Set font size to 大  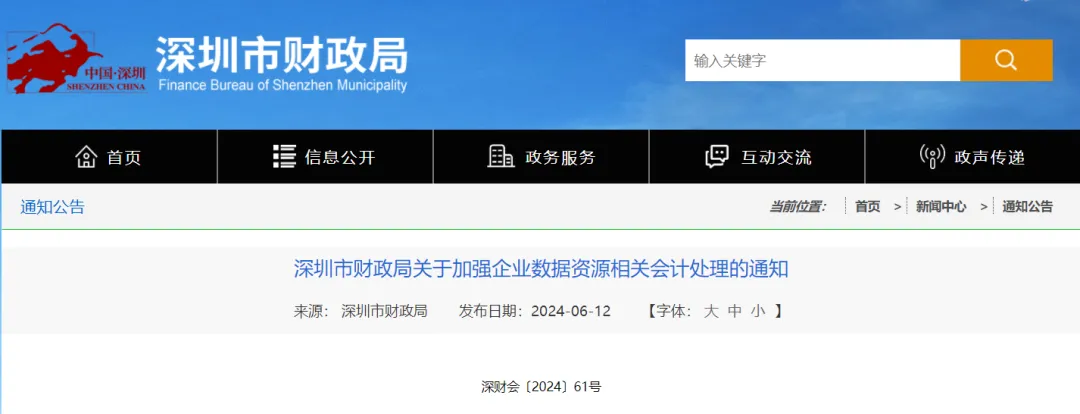pos(711,311)
